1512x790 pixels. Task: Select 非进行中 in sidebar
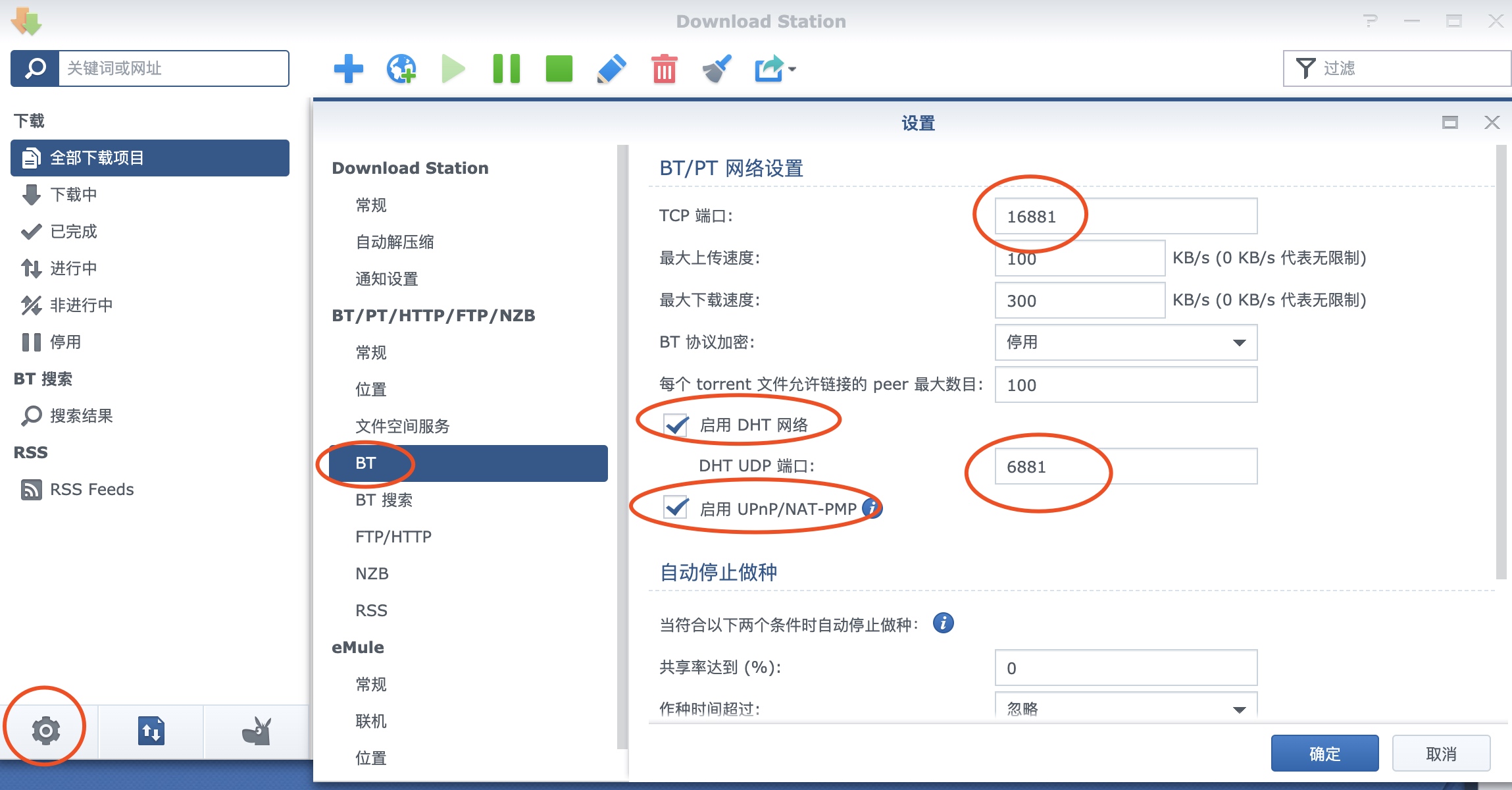pos(150,305)
